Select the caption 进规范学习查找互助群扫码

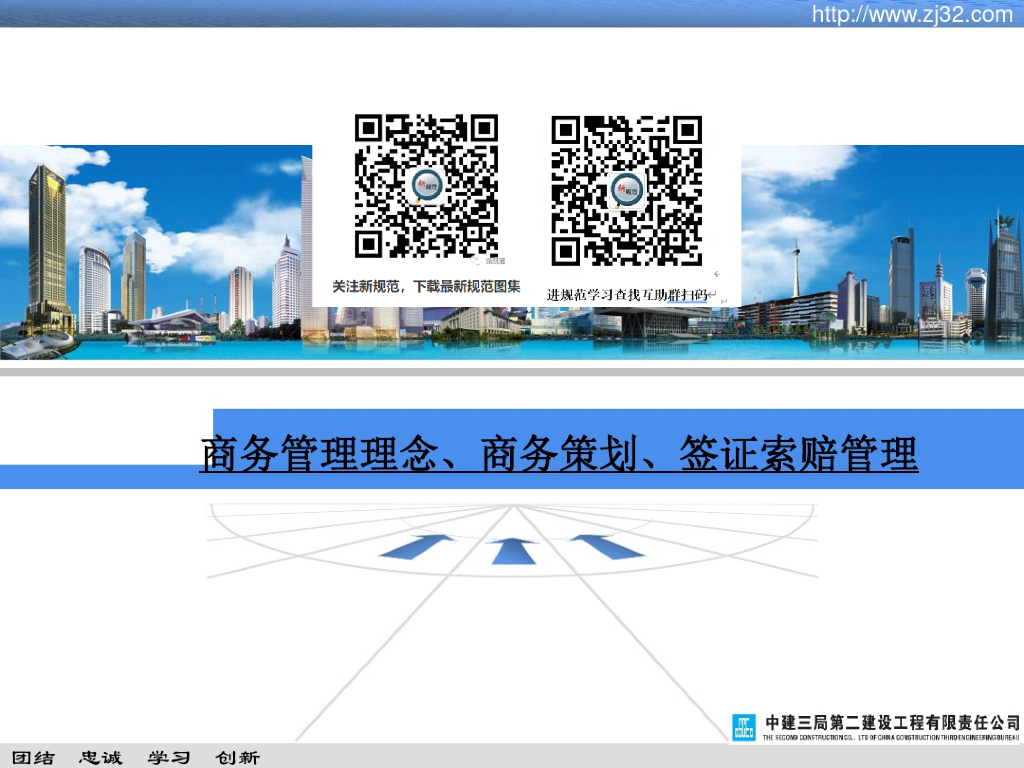click(627, 295)
